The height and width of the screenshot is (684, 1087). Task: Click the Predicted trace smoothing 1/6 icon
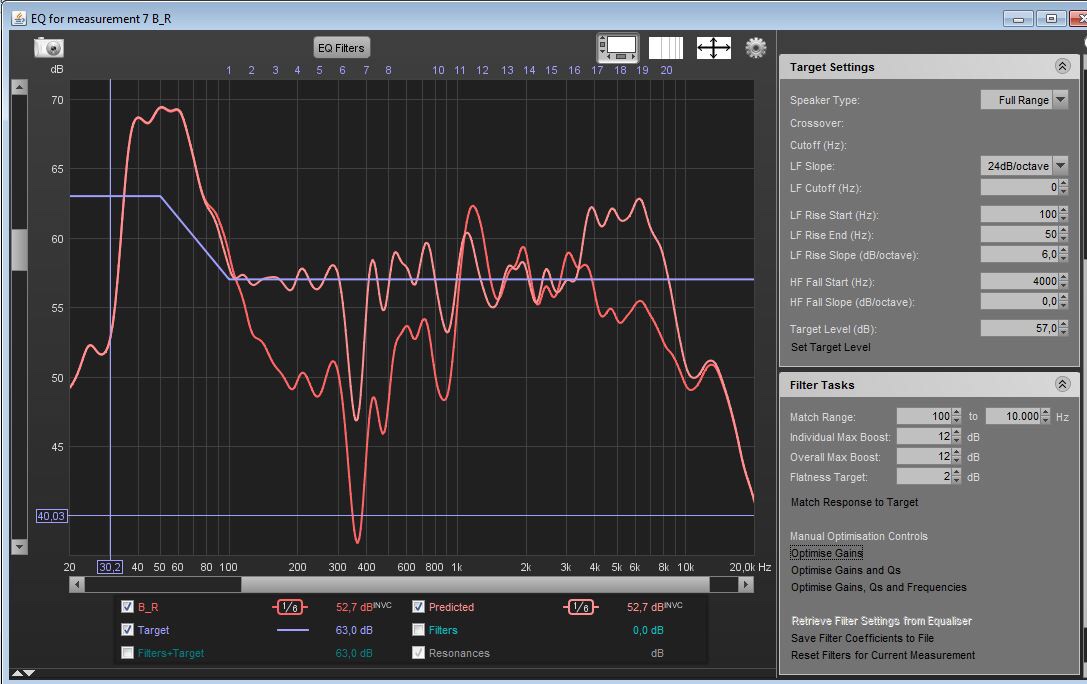pyautogui.click(x=581, y=608)
